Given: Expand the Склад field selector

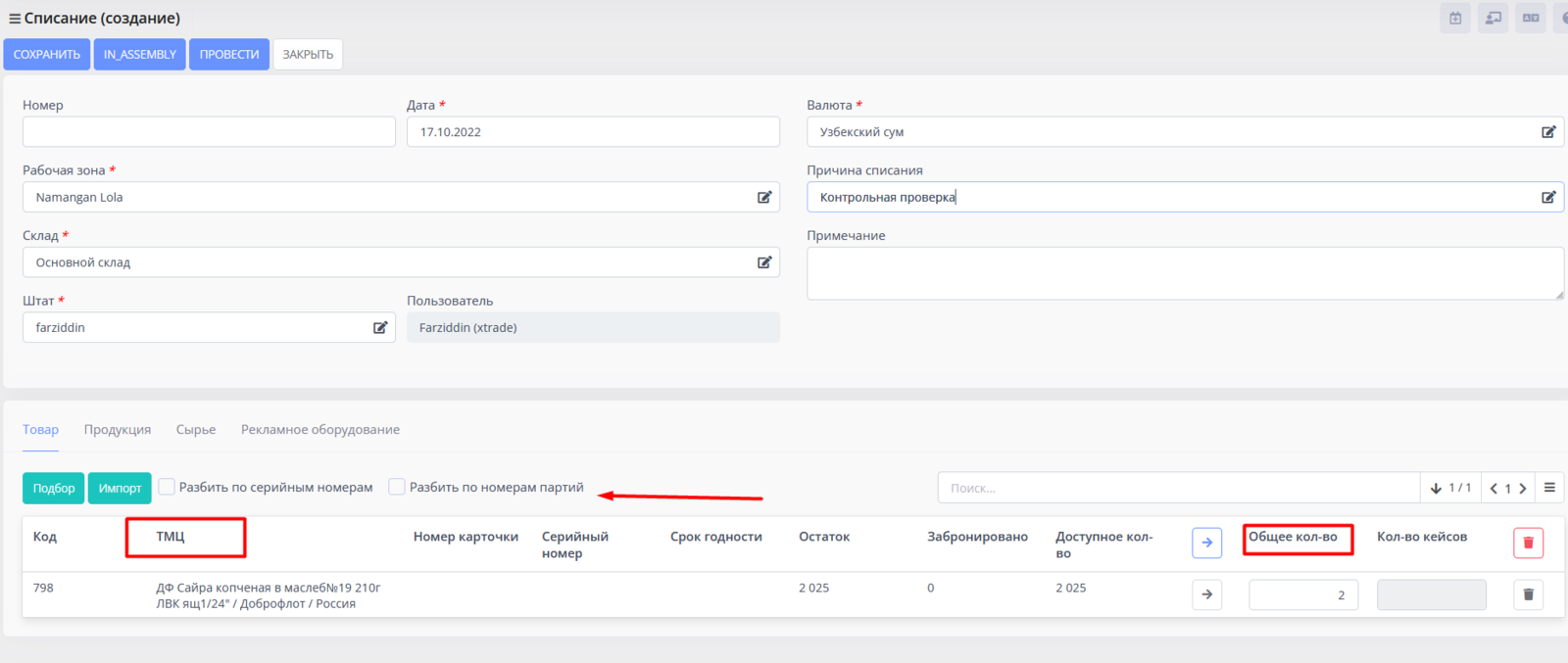Looking at the screenshot, I should pyautogui.click(x=764, y=262).
